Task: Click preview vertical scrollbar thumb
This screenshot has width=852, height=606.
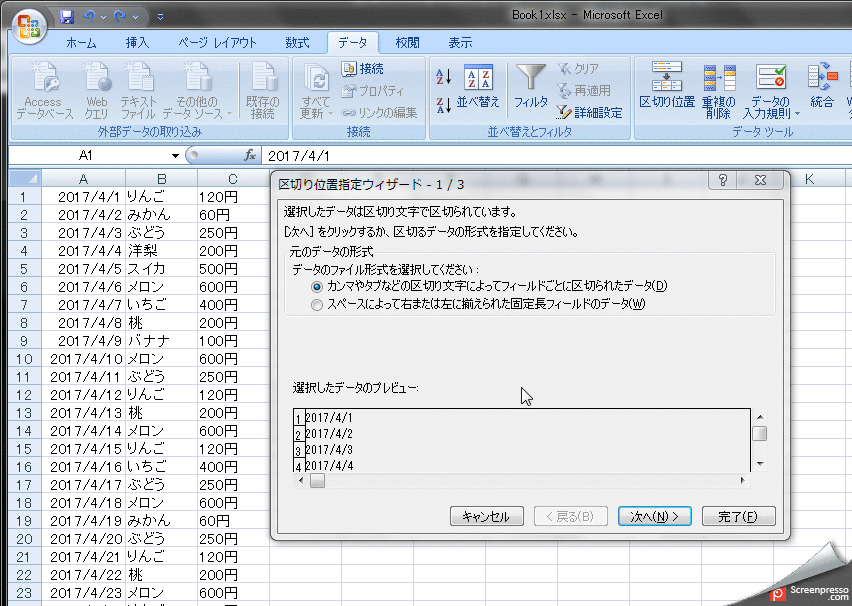Action: pyautogui.click(x=760, y=434)
